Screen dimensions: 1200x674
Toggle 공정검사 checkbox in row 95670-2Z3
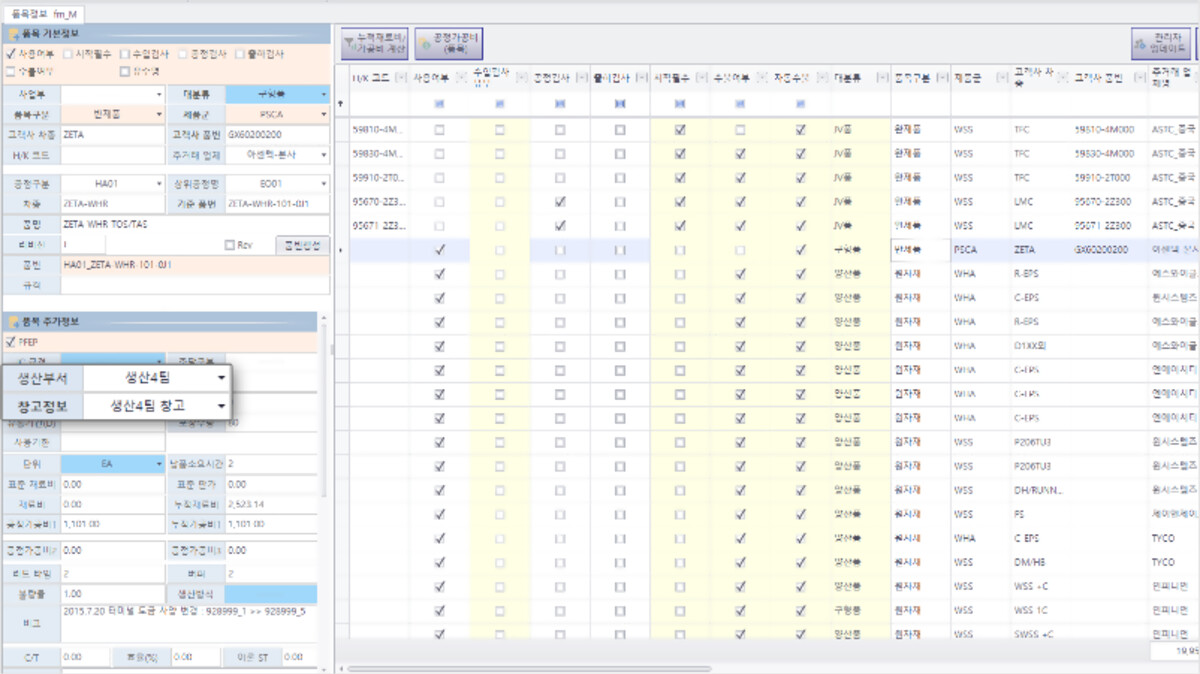point(560,202)
